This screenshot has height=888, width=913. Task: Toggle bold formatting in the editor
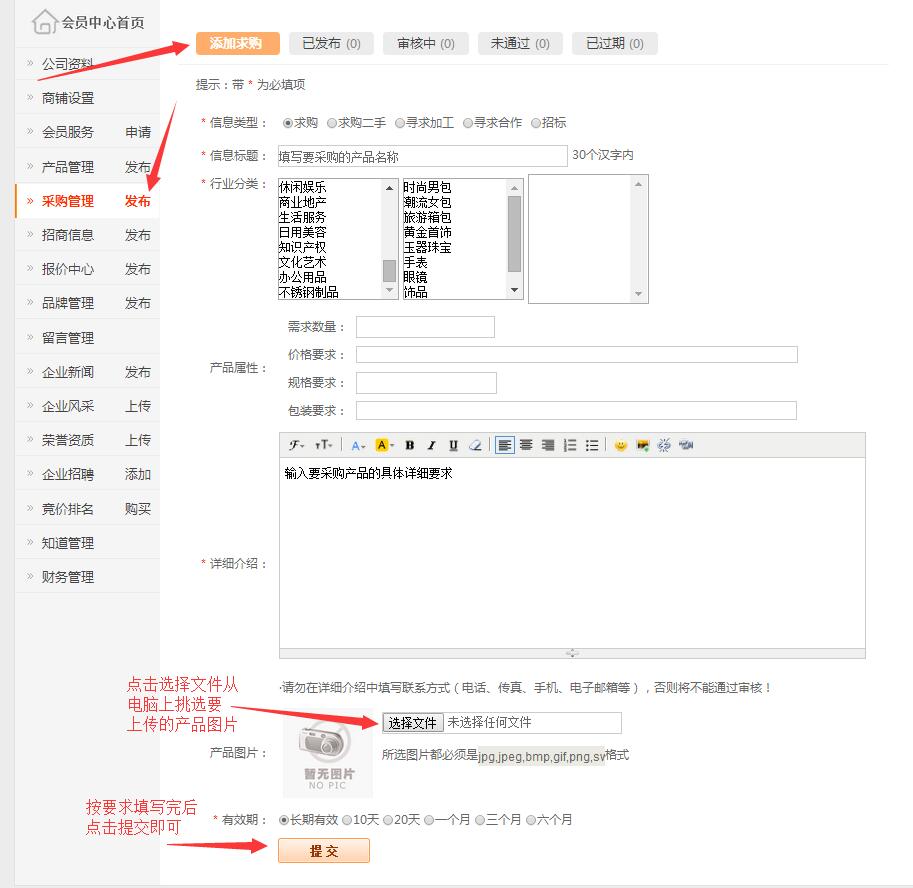click(410, 445)
